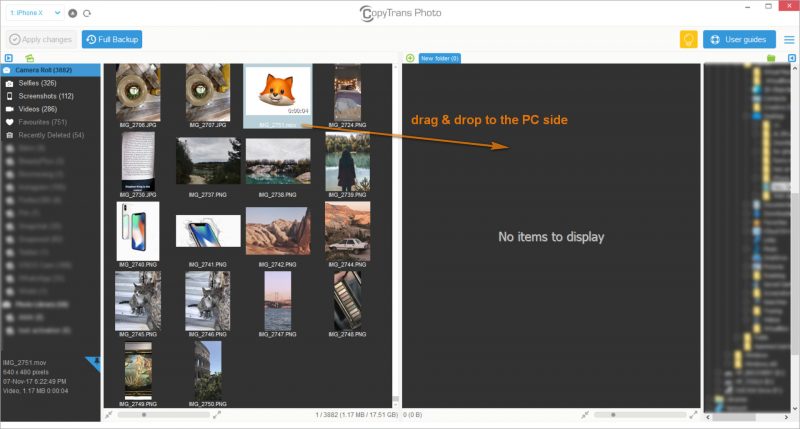800x429 pixels.
Task: Click the Full Backup button
Action: point(112,39)
